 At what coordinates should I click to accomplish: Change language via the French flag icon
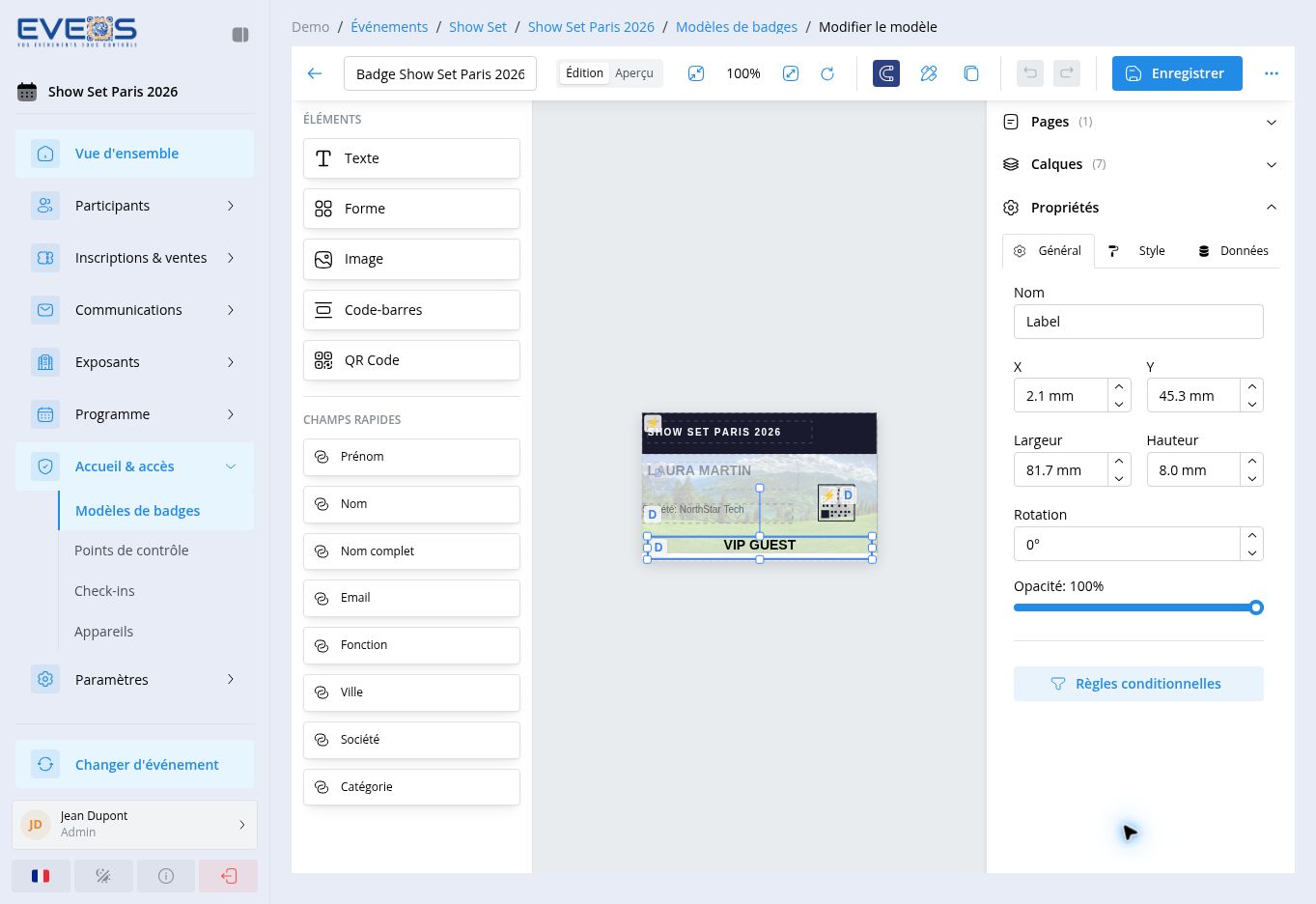tap(41, 876)
